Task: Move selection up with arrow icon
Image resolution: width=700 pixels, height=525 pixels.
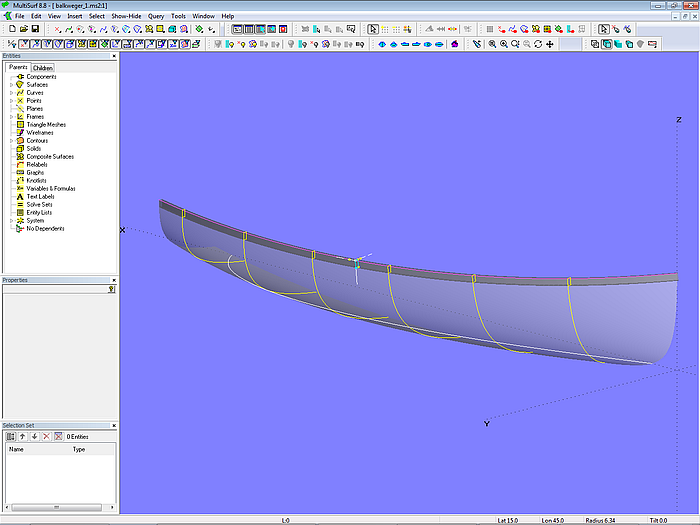Action: pyautogui.click(x=23, y=437)
